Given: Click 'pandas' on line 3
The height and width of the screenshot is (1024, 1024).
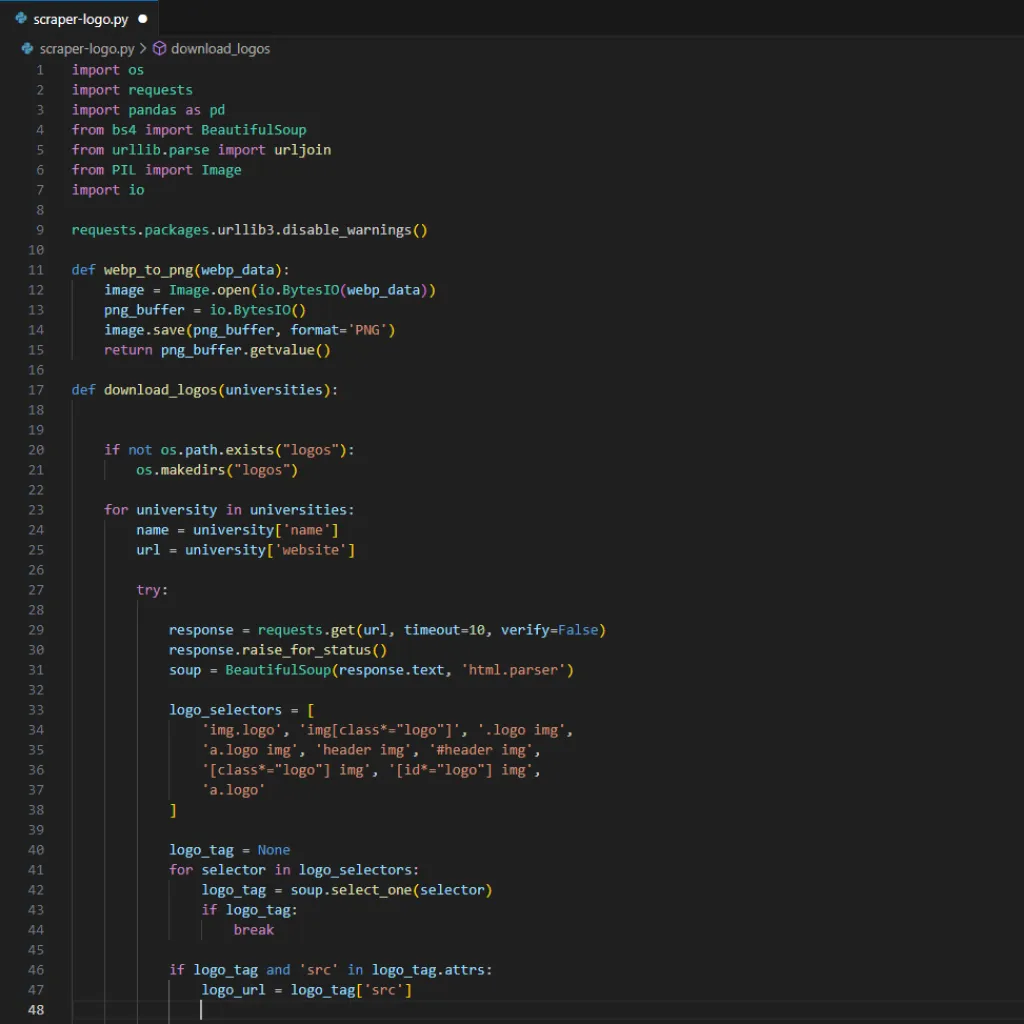Looking at the screenshot, I should tap(152, 110).
